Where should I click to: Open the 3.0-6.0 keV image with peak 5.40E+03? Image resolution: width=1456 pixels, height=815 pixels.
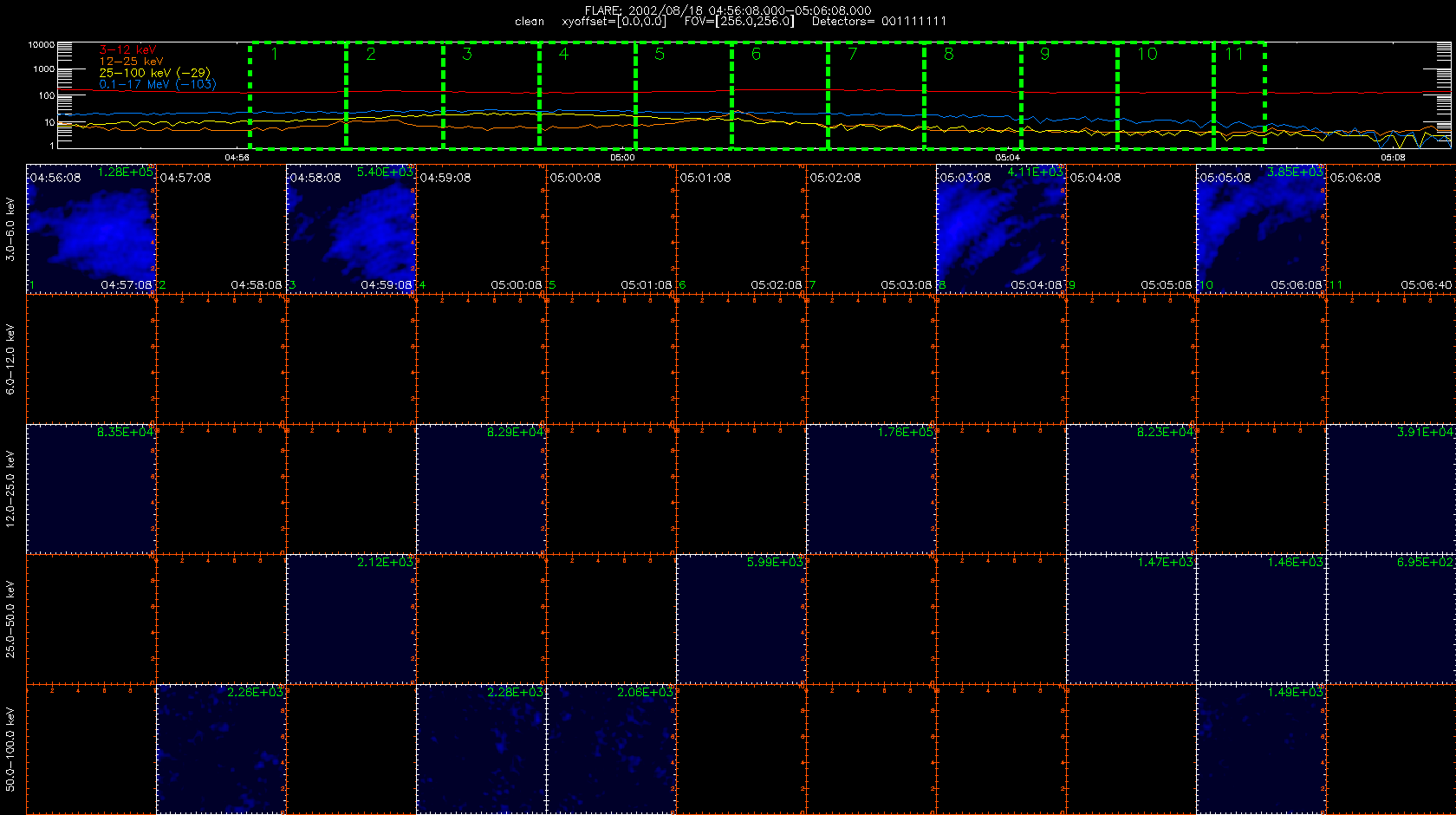(x=351, y=229)
